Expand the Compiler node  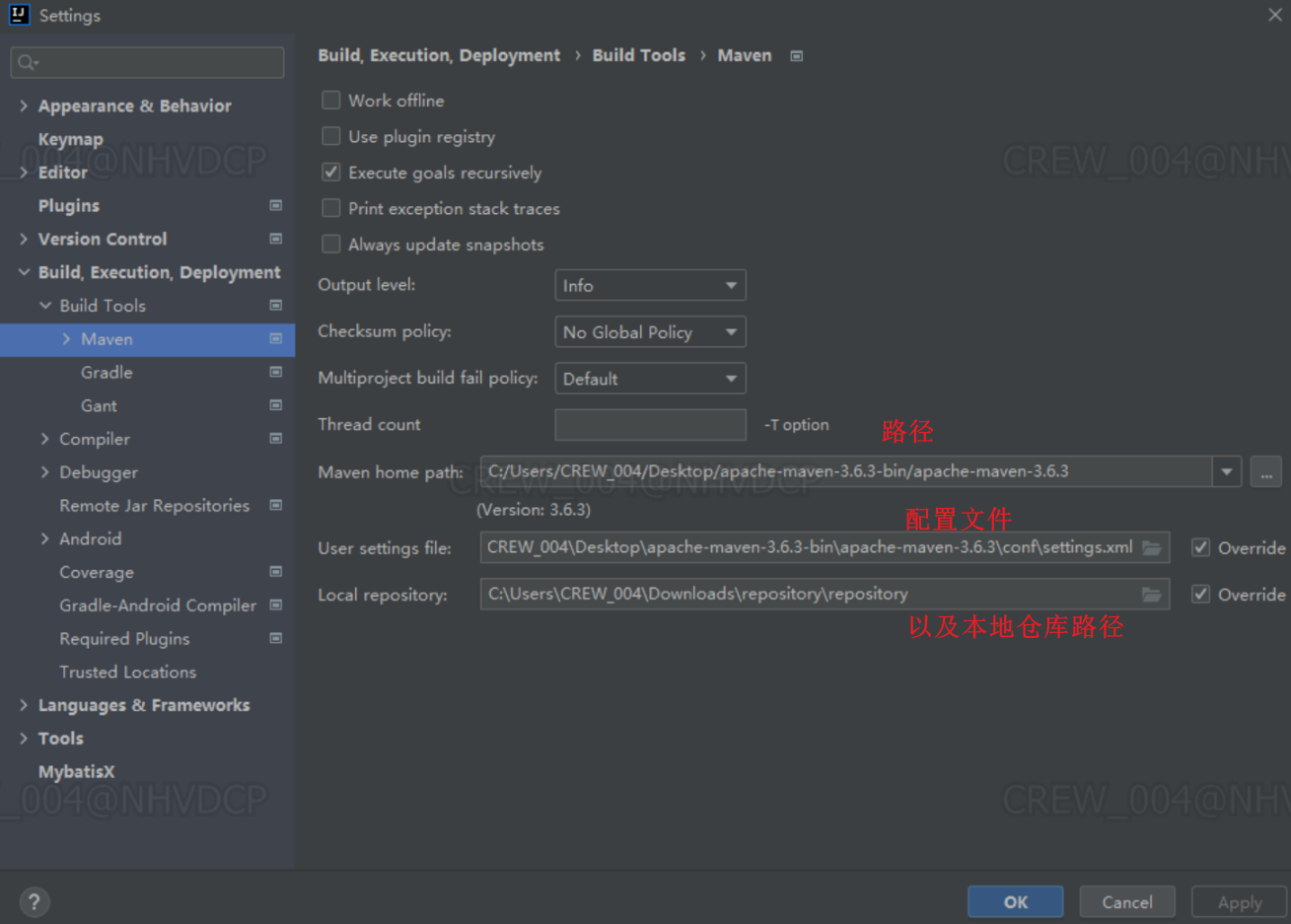(45, 439)
